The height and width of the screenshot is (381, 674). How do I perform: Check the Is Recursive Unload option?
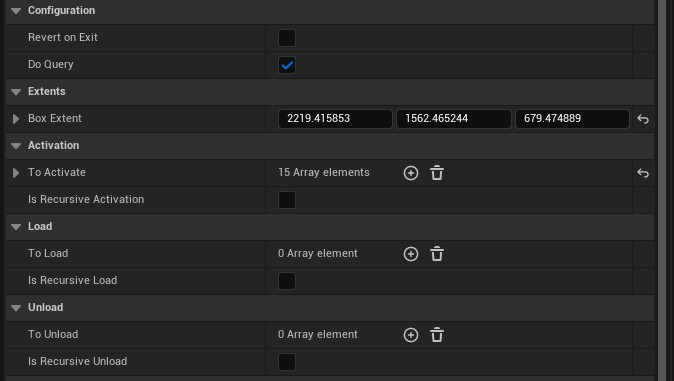coord(287,362)
